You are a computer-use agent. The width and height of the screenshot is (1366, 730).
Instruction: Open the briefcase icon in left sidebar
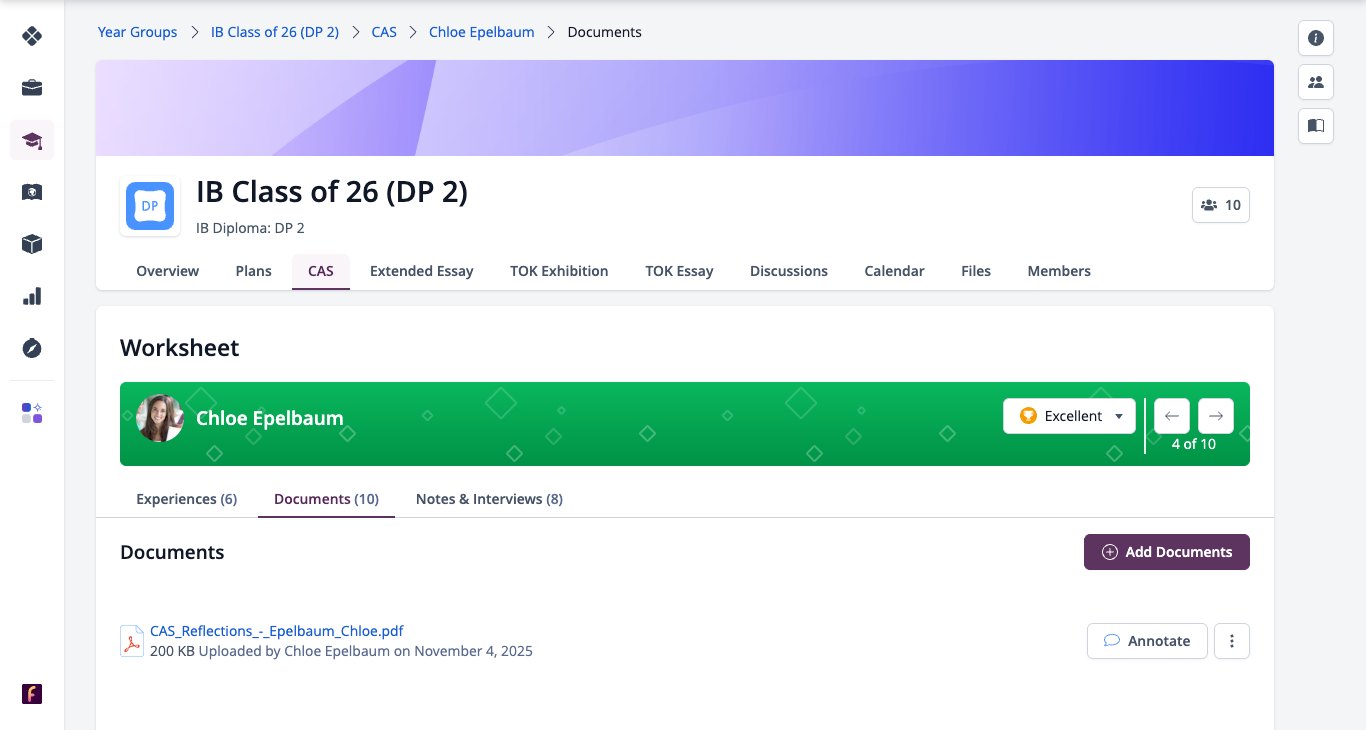(x=32, y=88)
